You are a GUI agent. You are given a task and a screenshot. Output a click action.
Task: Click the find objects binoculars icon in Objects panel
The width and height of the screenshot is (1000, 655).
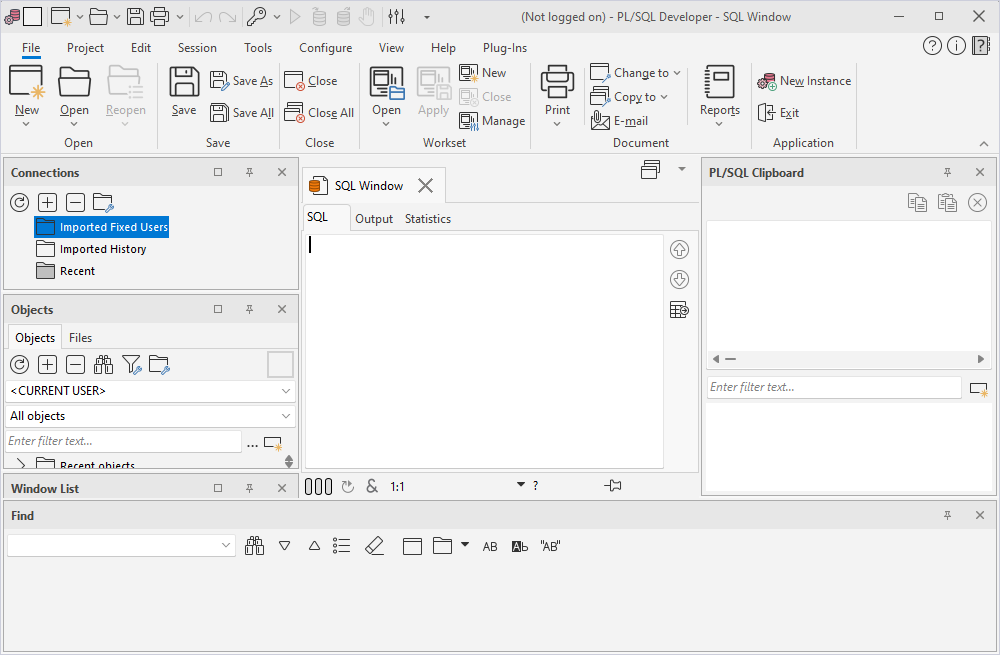[103, 365]
